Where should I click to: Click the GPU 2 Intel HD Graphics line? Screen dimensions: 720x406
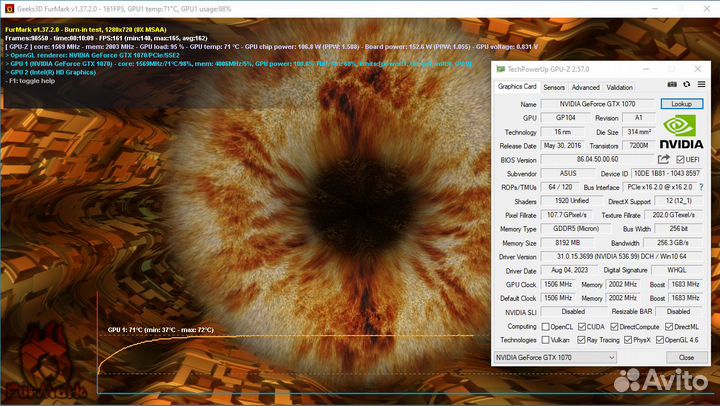[x=51, y=73]
